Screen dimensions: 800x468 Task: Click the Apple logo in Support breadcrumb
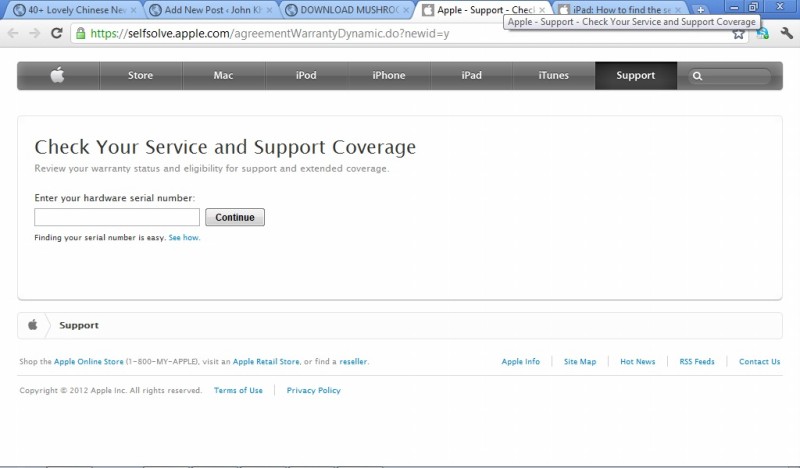point(33,325)
